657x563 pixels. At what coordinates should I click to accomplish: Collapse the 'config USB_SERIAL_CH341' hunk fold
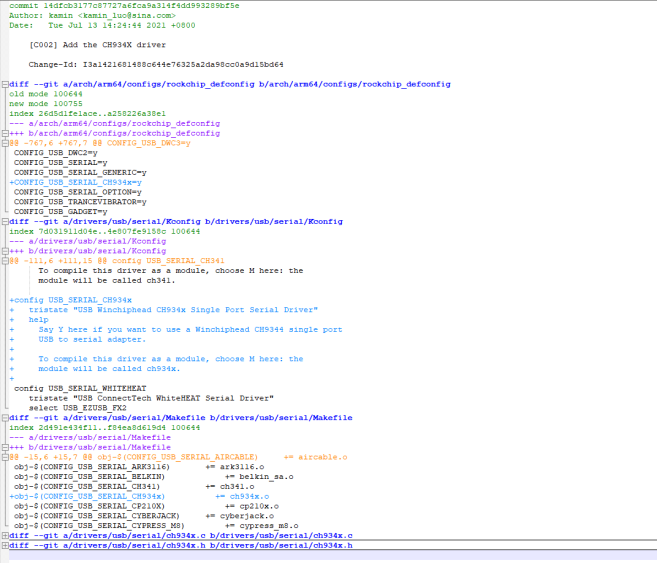[5, 261]
